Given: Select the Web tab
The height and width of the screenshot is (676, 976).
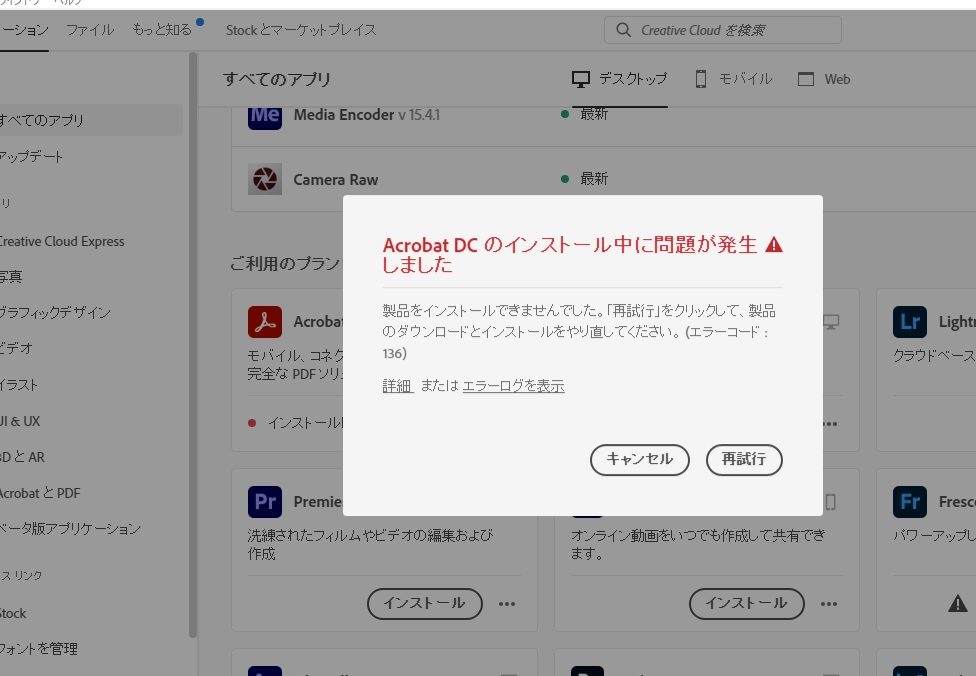Looking at the screenshot, I should [825, 79].
